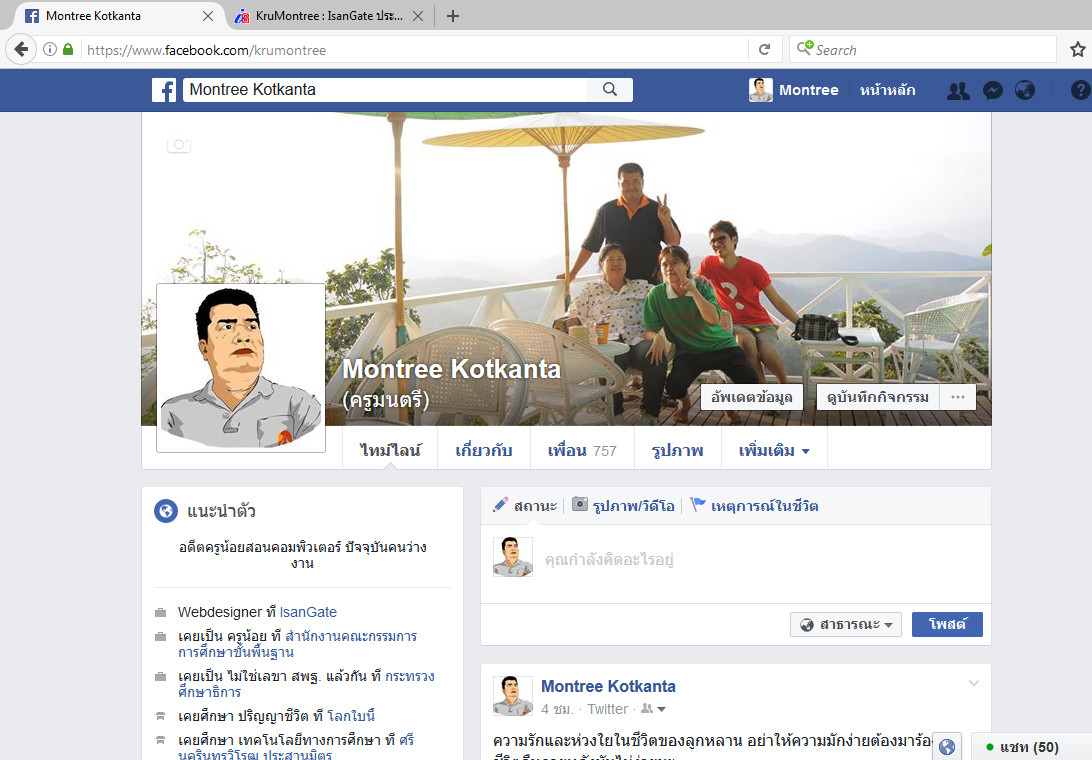
Task: Select the เหตุการณ์ในชีวิต life event option
Action: pyautogui.click(x=754, y=506)
